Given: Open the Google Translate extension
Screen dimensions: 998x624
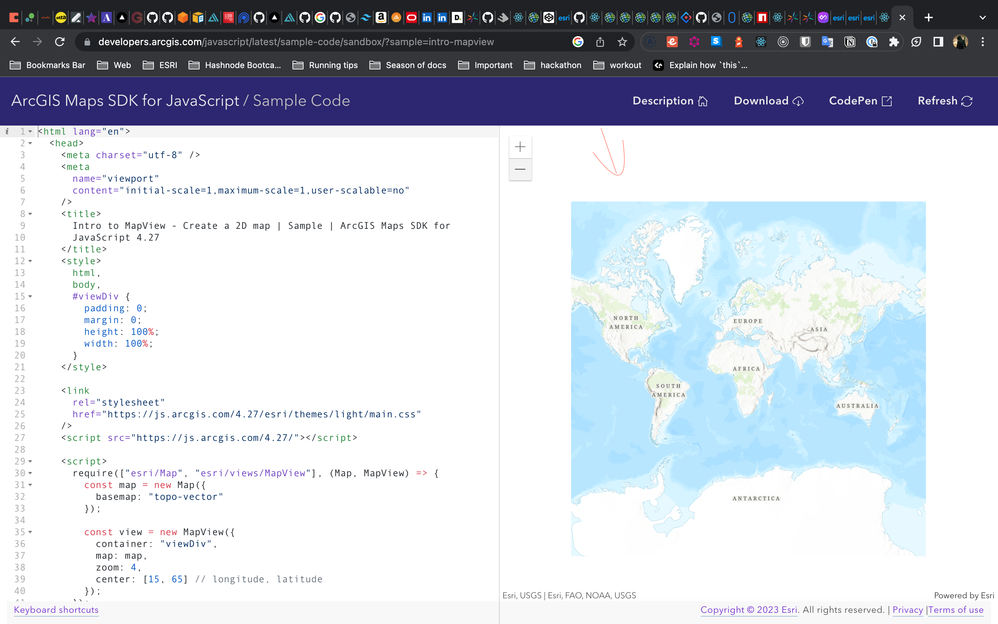Looking at the screenshot, I should point(827,41).
